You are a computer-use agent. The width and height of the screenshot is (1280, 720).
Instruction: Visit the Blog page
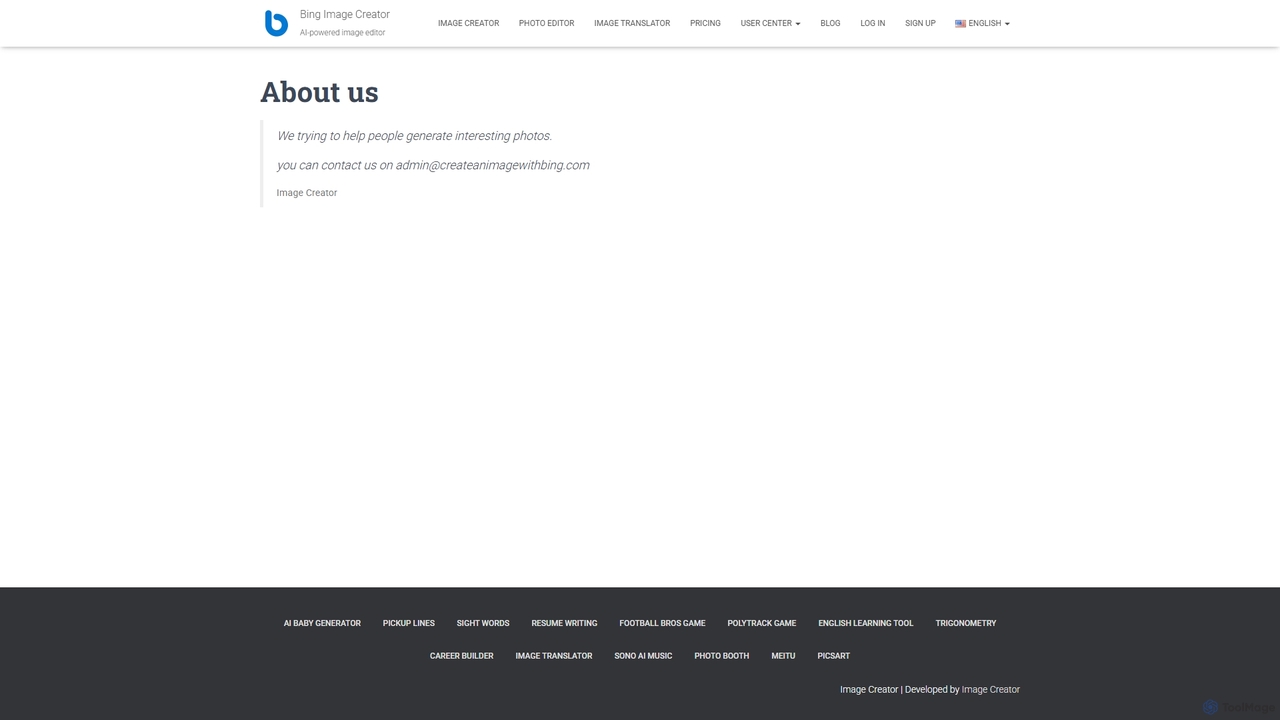pos(830,23)
